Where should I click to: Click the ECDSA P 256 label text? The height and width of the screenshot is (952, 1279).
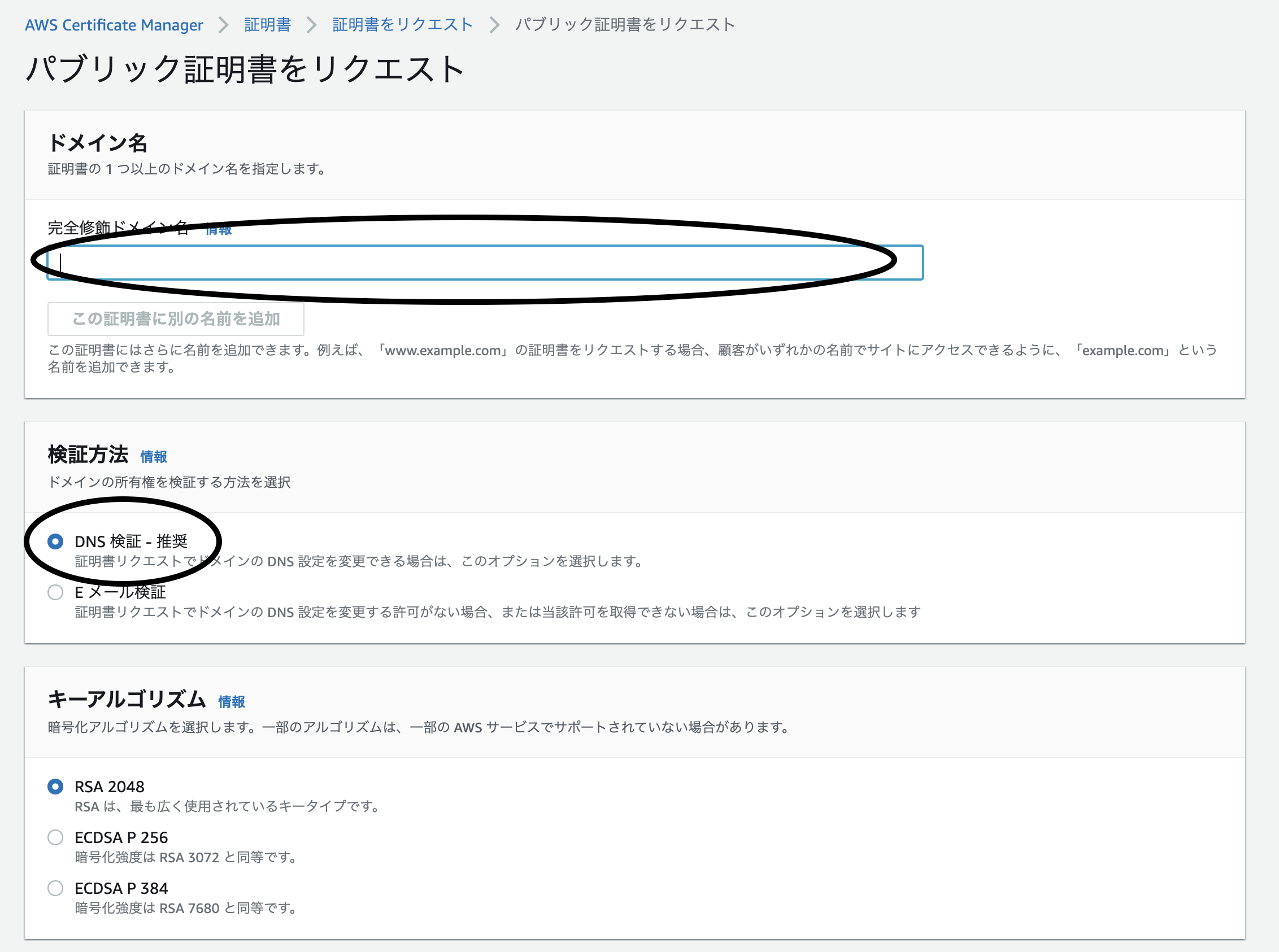click(x=121, y=837)
